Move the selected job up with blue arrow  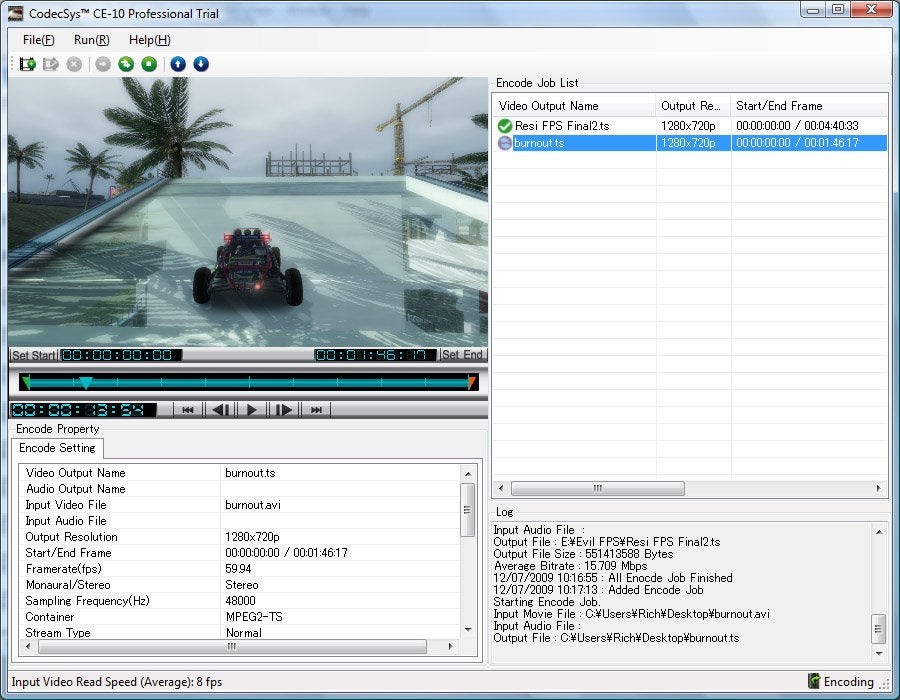tap(178, 64)
